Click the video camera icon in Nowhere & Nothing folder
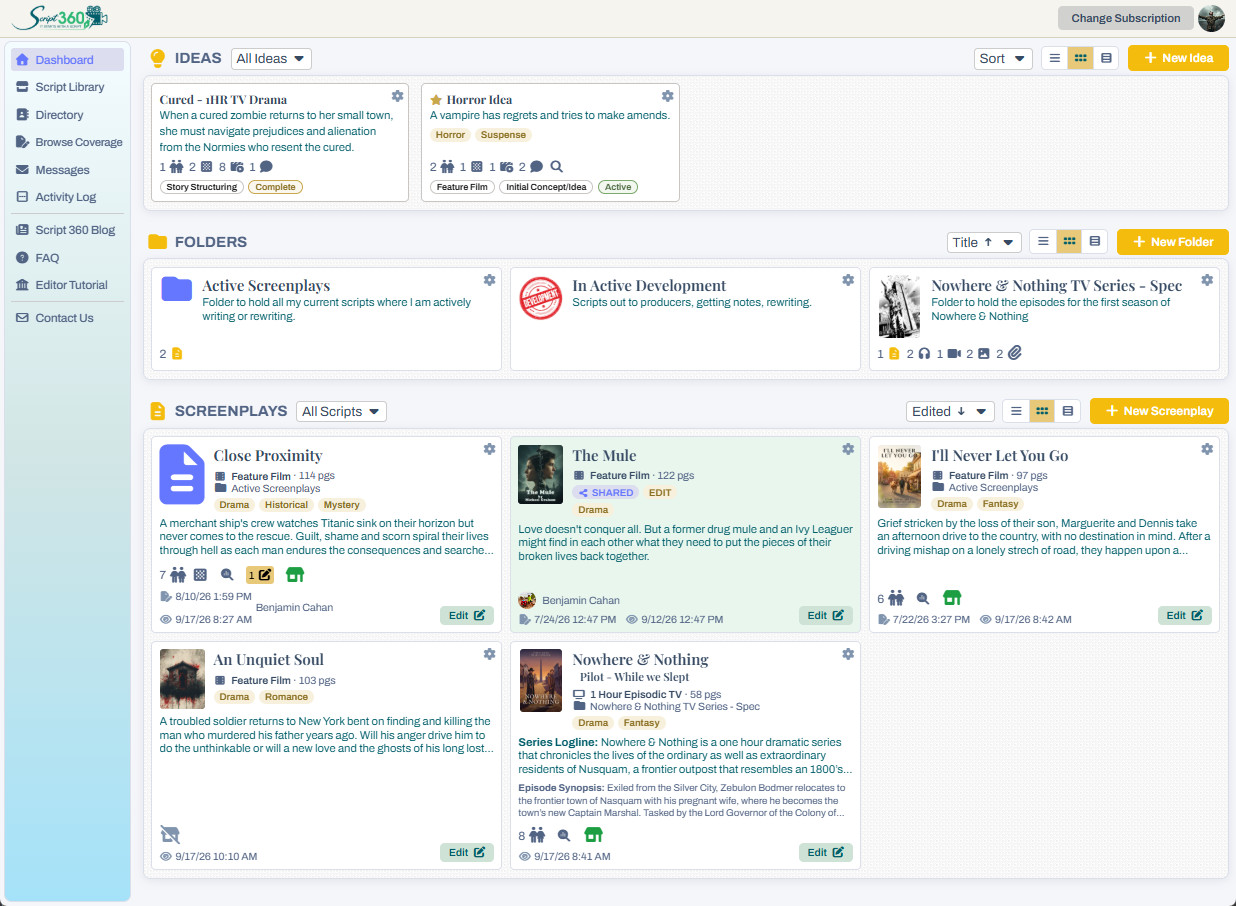 [954, 353]
